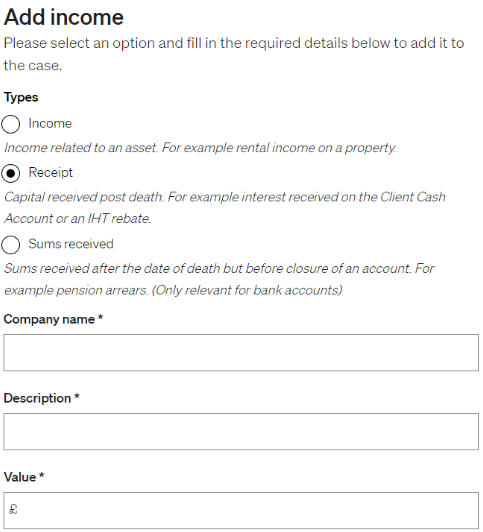This screenshot has height=532, width=483.
Task: Select the Receipt radio button
Action: point(11,173)
